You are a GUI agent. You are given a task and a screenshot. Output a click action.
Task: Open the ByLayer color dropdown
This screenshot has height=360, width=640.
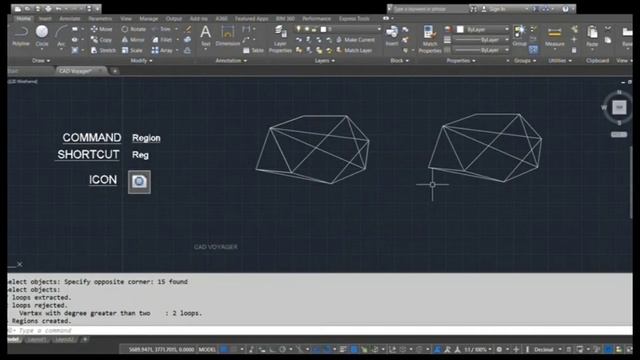pos(507,29)
